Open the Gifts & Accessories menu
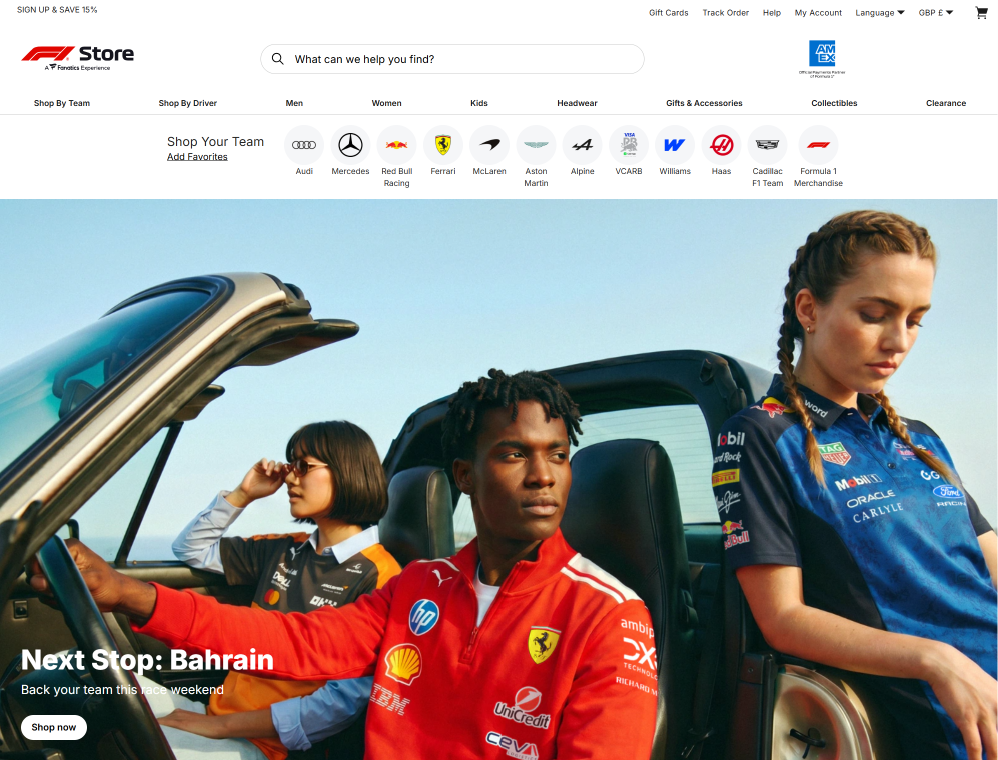The width and height of the screenshot is (998, 760). [704, 103]
